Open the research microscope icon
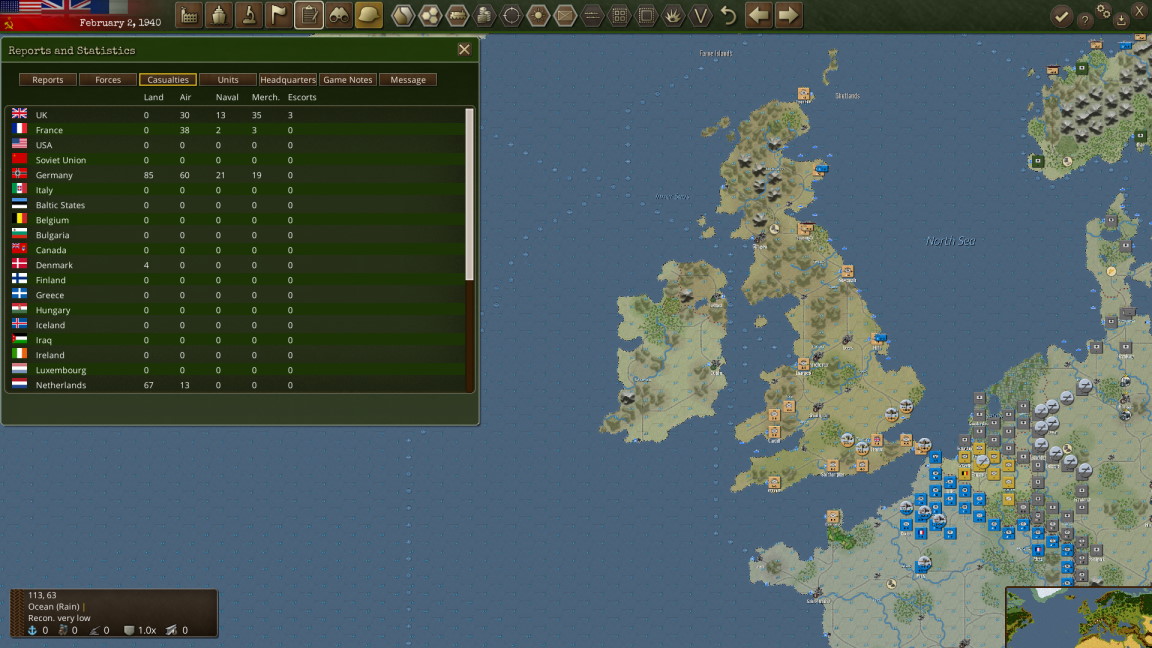Screen dimensions: 1152x648 click(x=249, y=15)
